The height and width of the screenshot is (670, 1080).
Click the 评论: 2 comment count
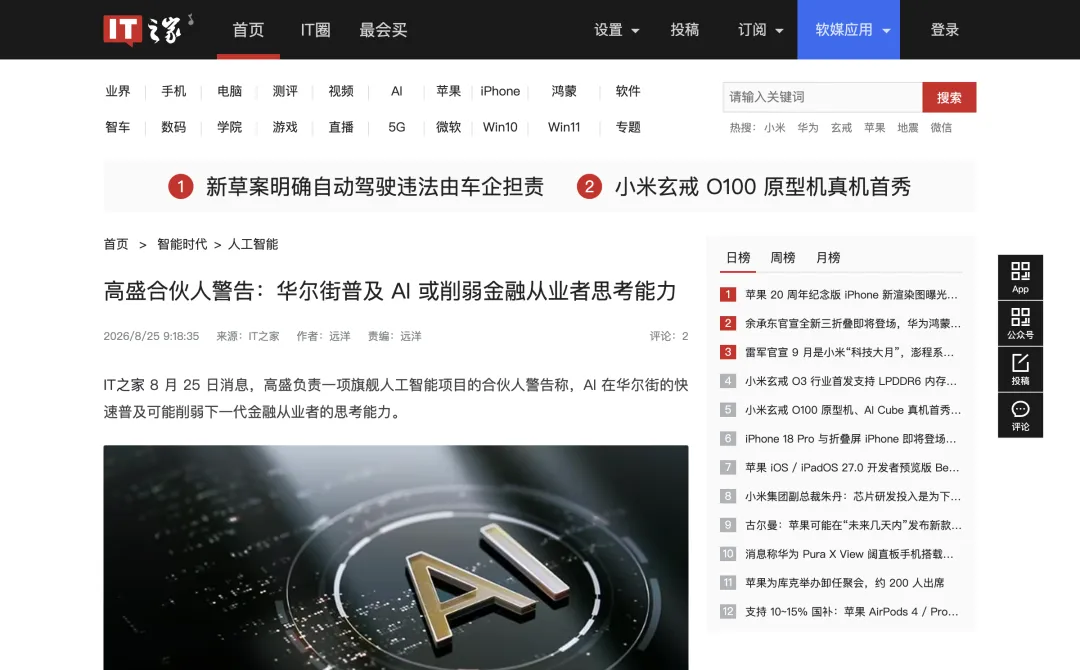click(669, 336)
